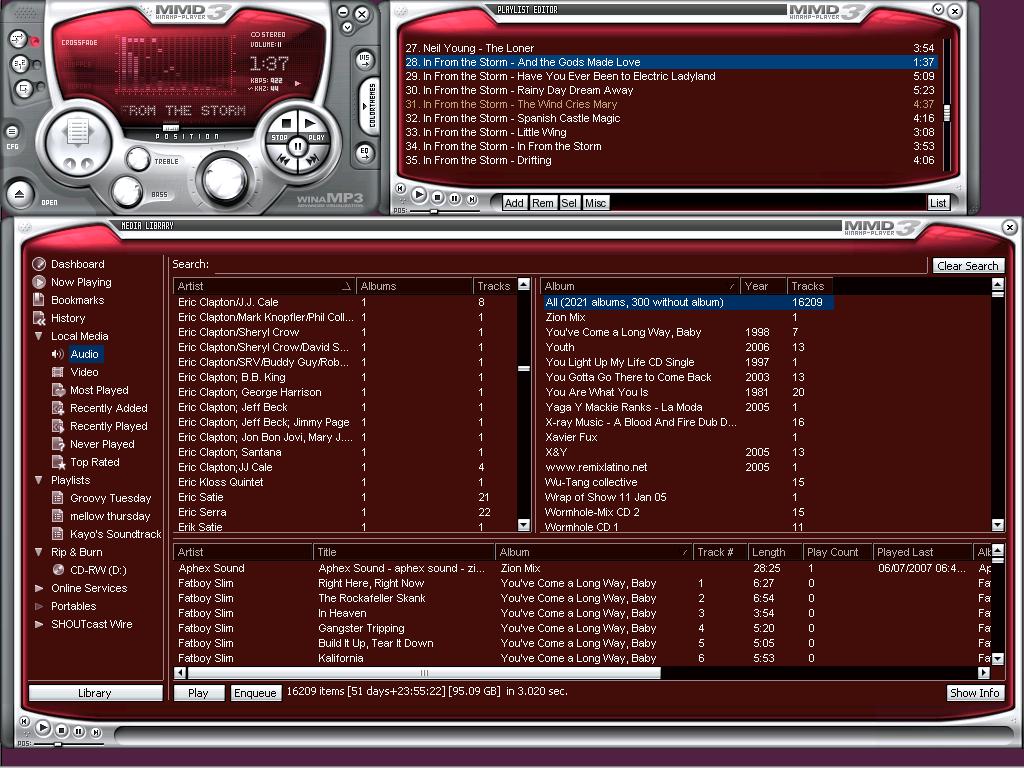Viewport: 1024px width, 768px height.
Task: Sort tracks by the Title column header
Action: pyautogui.click(x=403, y=552)
